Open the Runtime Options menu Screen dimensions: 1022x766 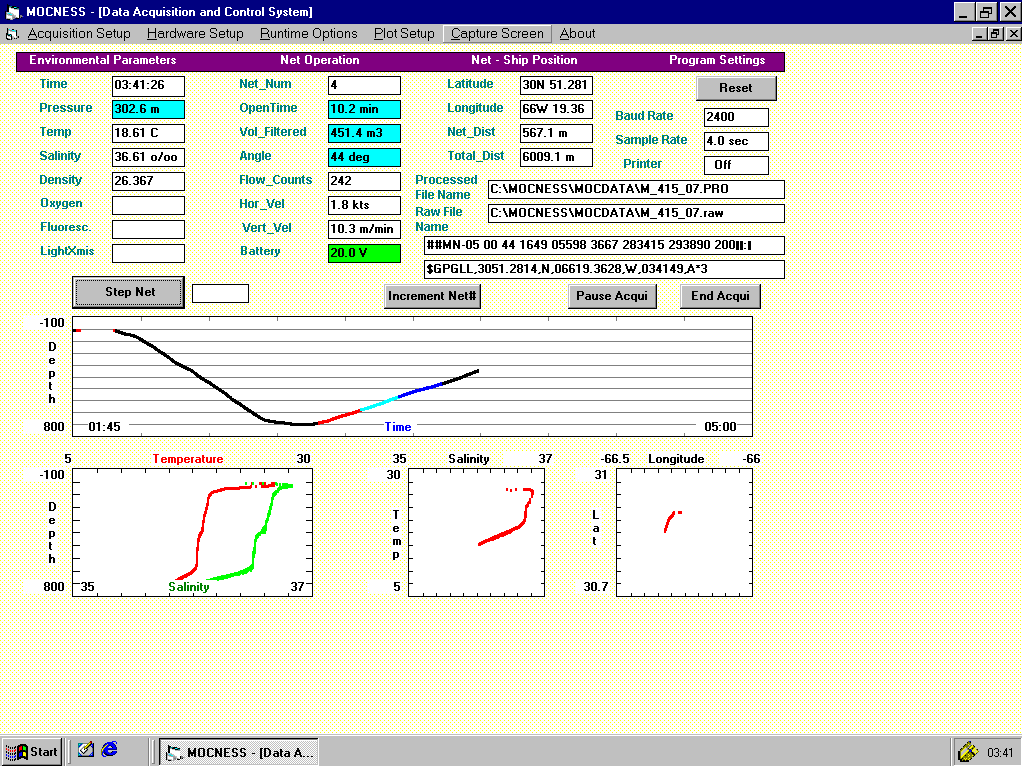(308, 34)
